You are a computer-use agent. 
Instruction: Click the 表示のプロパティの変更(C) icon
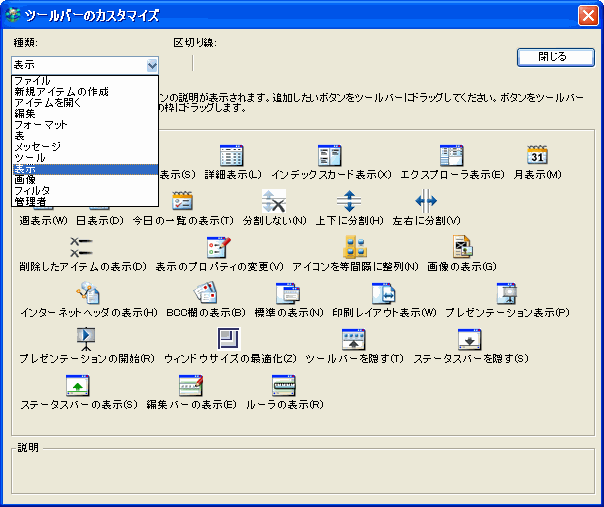[x=217, y=247]
